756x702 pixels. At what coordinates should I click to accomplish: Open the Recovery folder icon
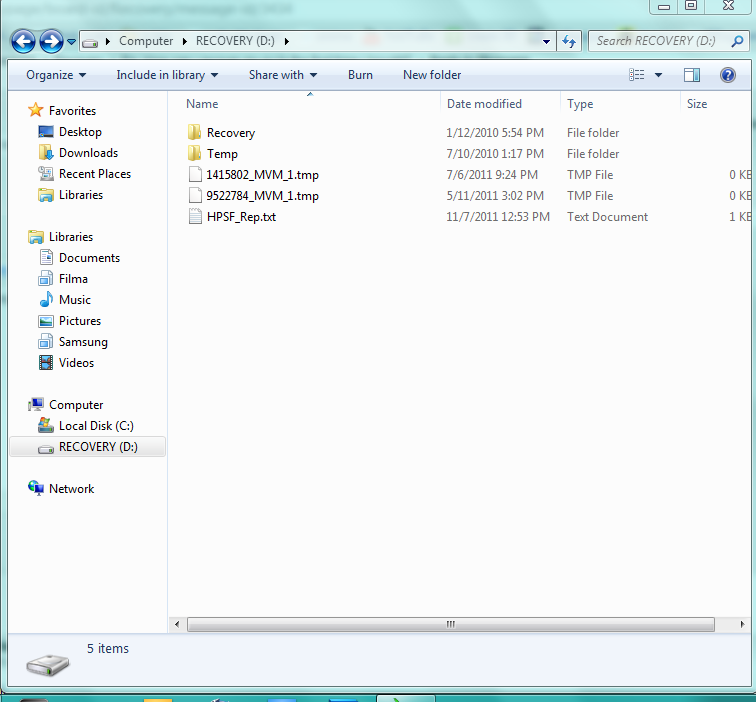195,133
